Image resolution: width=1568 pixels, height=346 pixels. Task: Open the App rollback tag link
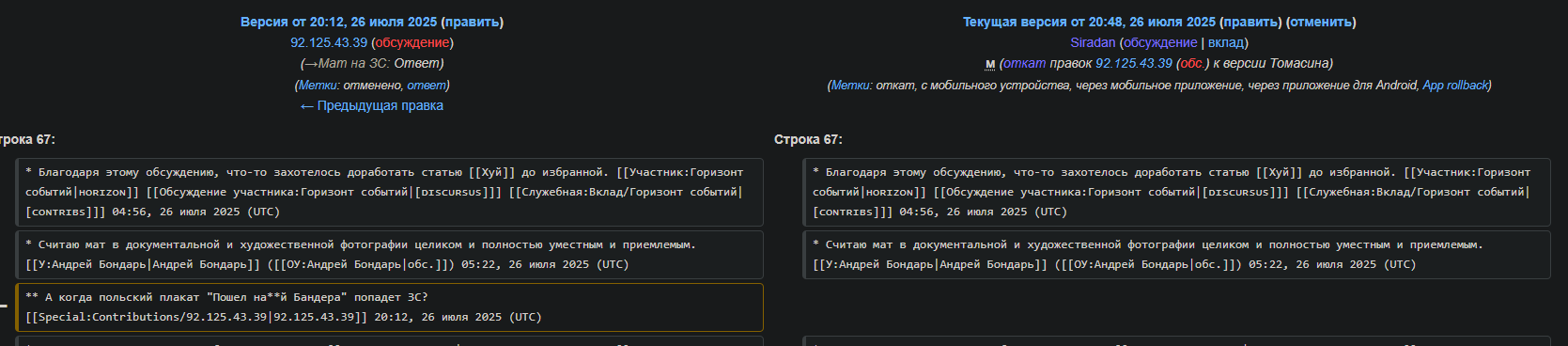[1455, 86]
